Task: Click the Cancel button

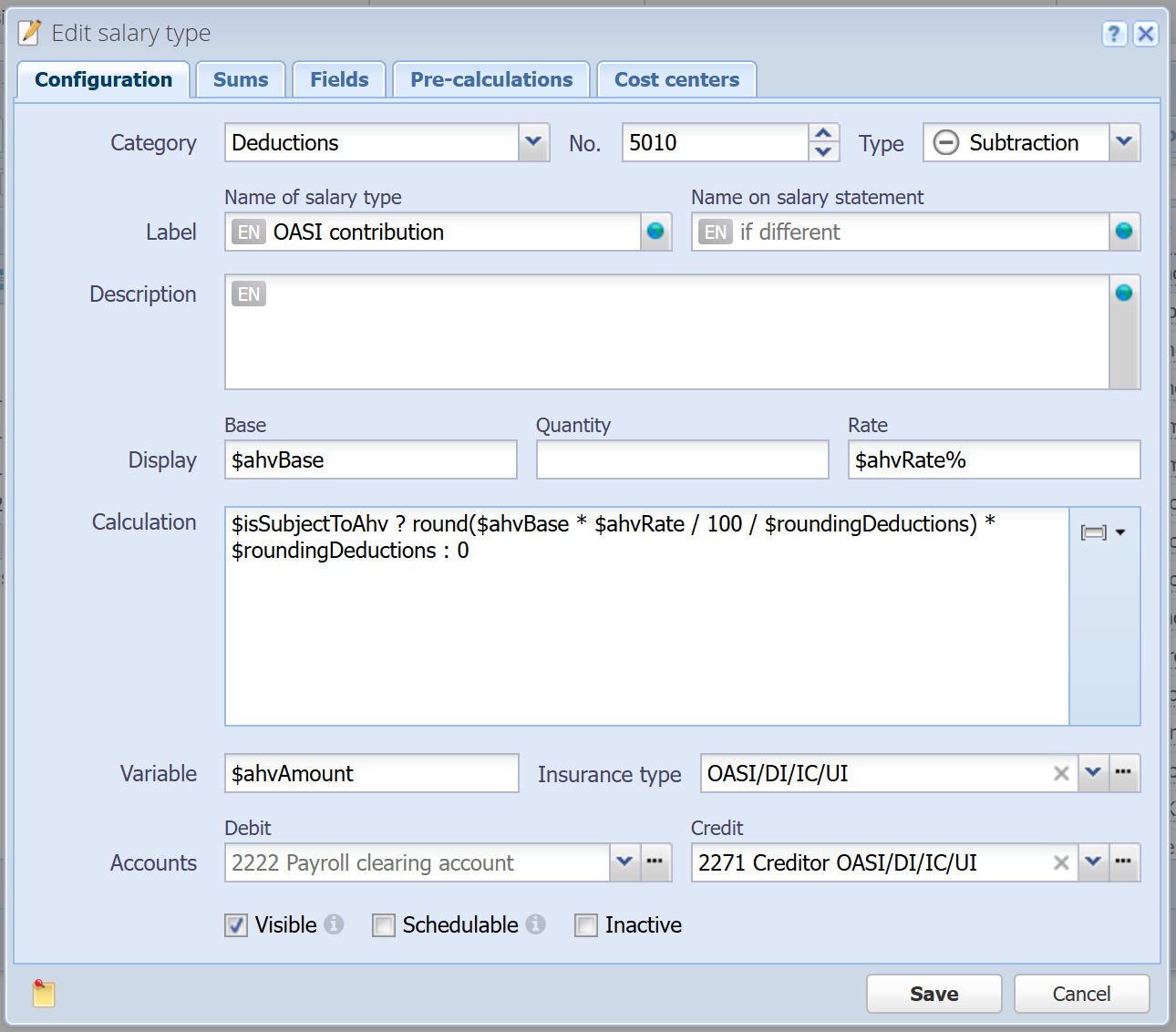Action: point(1081,994)
